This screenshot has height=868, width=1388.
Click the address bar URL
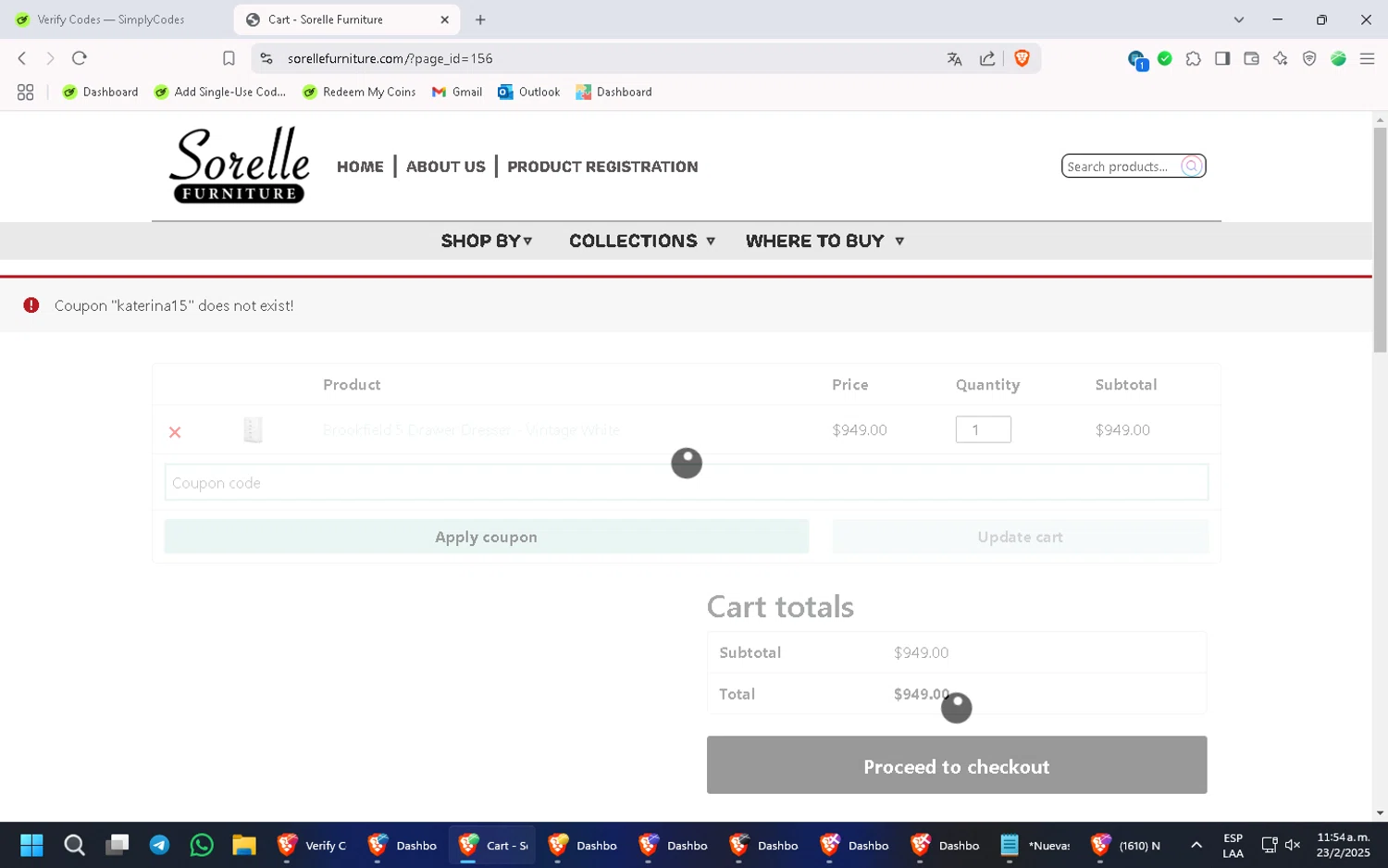390,58
